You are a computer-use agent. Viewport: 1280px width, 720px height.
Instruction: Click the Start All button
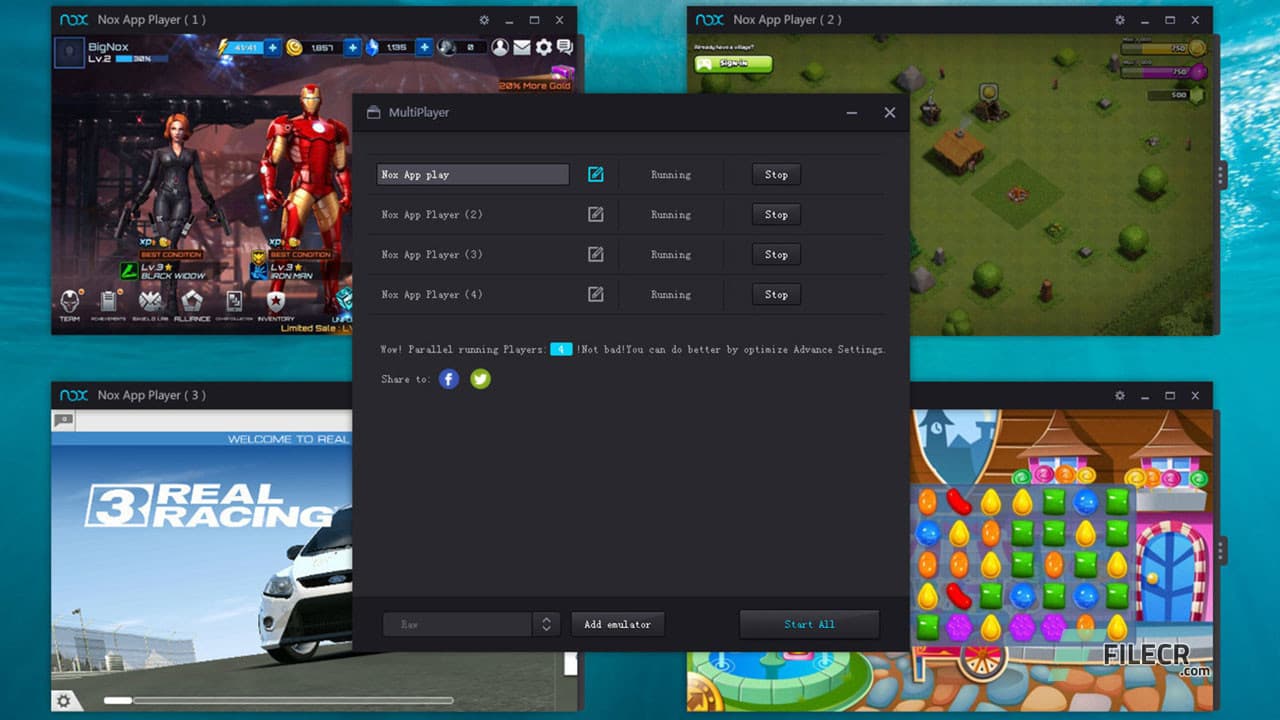click(809, 623)
